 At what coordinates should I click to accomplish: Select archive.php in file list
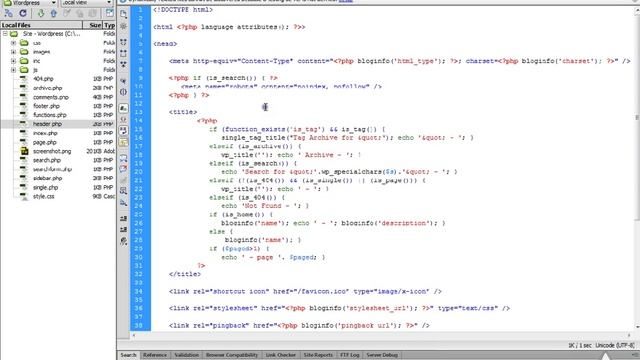tap(47, 88)
